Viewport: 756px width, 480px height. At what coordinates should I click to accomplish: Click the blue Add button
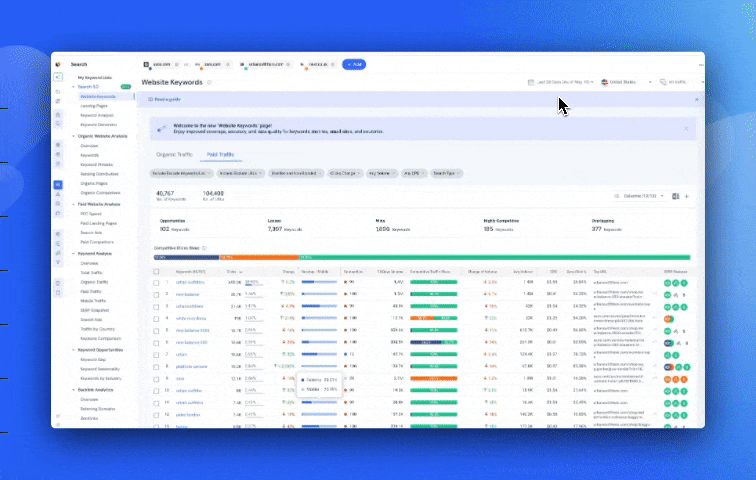(354, 64)
